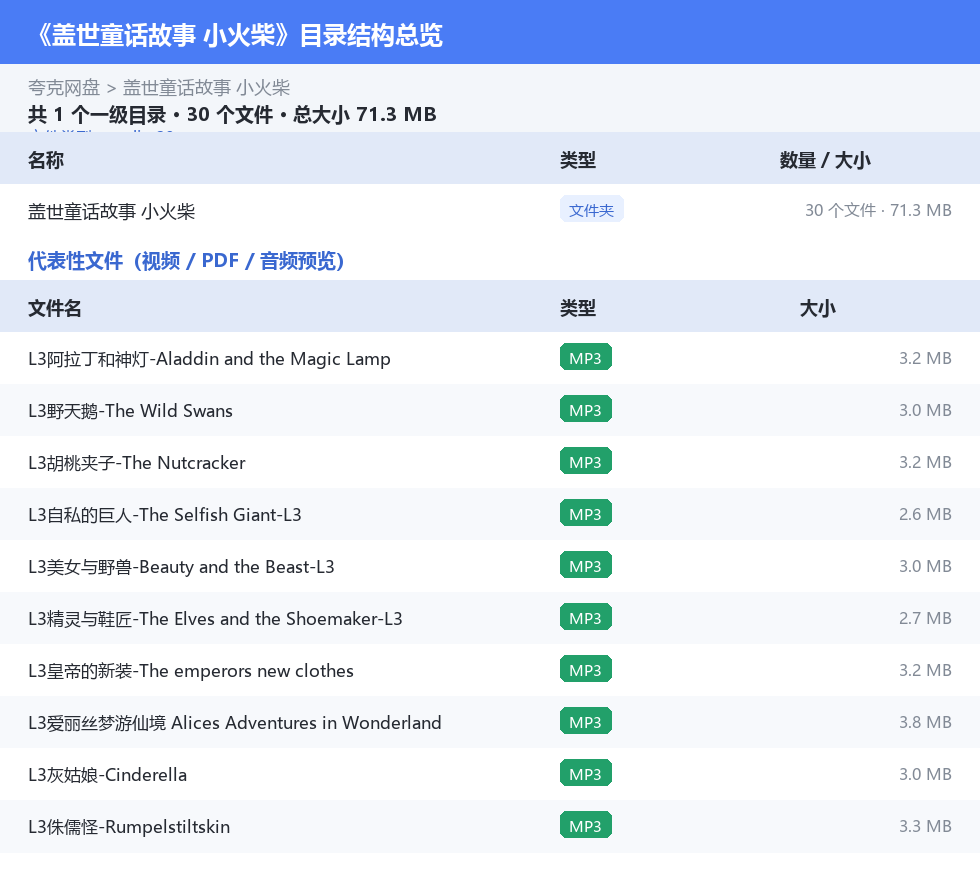Click MP3 badge on The Nutcracker row

click(586, 461)
